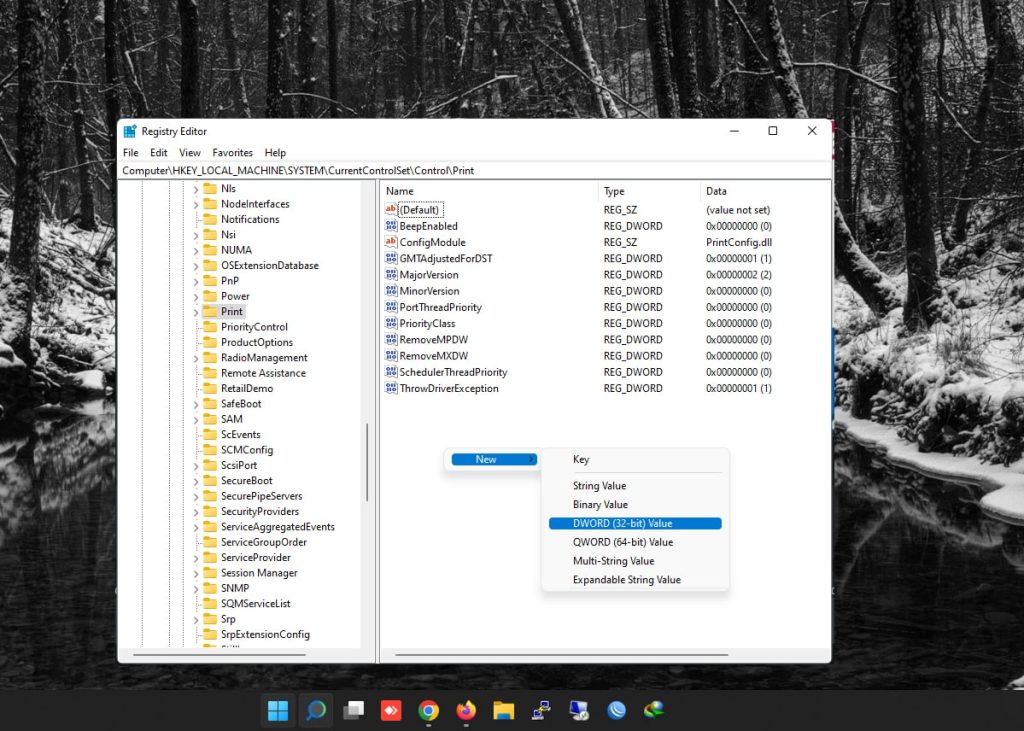Expand the Power key in tree
Viewport: 1024px width, 731px height.
coord(196,297)
